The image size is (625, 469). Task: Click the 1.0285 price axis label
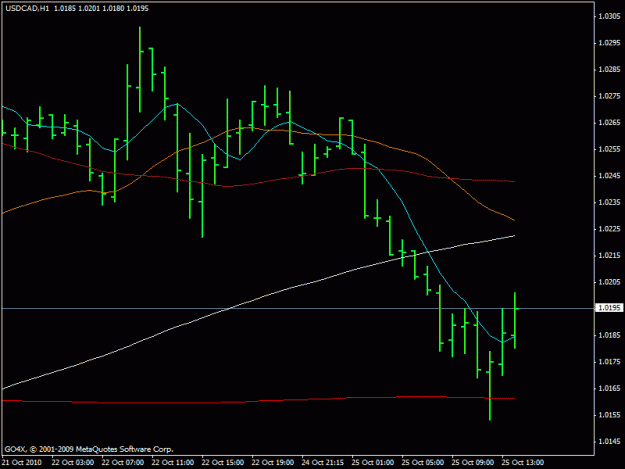coord(610,69)
